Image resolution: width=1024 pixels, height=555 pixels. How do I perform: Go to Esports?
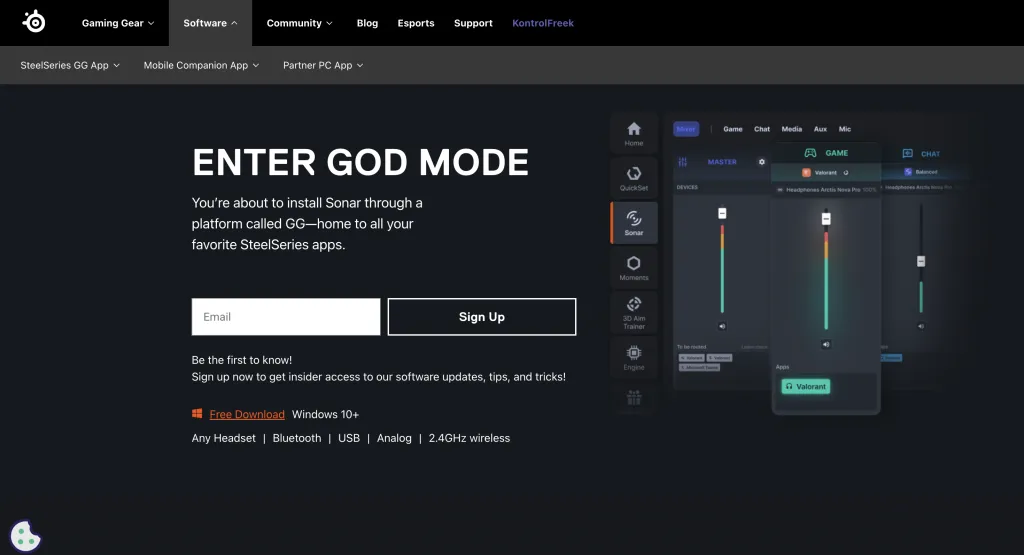[415, 23]
